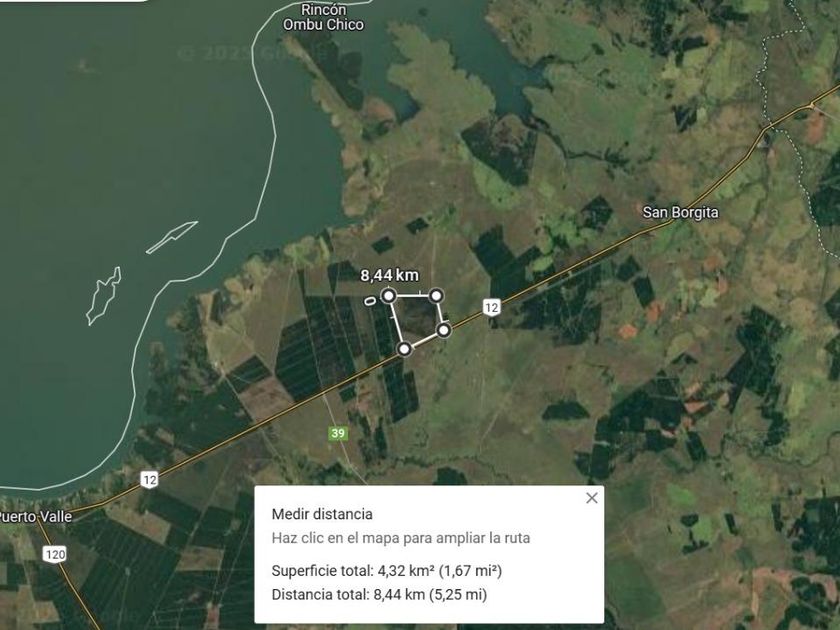Select the Rincón Ombu Chico place label

(324, 17)
